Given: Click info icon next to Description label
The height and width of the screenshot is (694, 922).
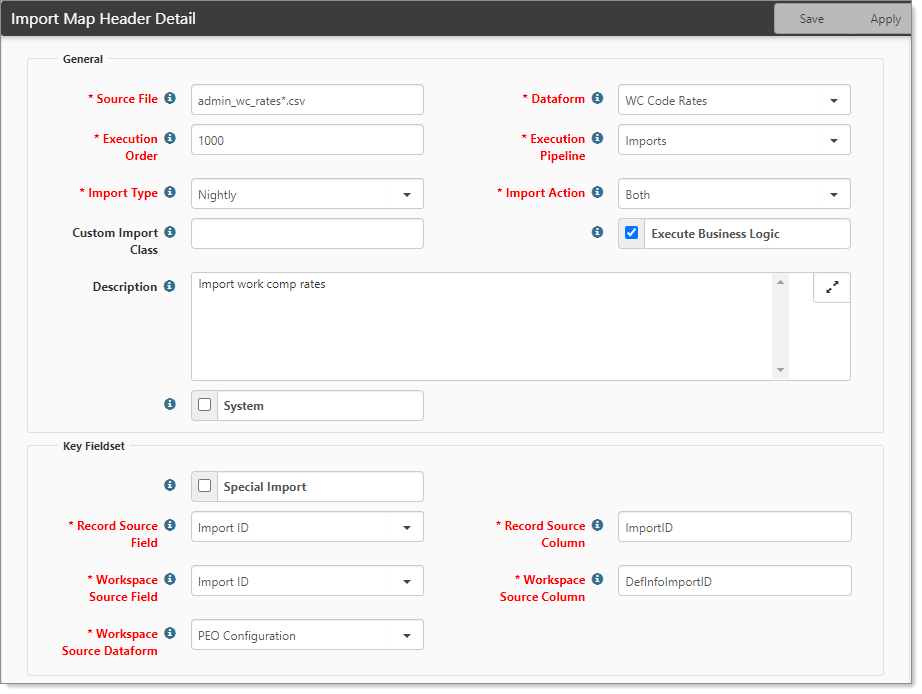Looking at the screenshot, I should pyautogui.click(x=169, y=286).
